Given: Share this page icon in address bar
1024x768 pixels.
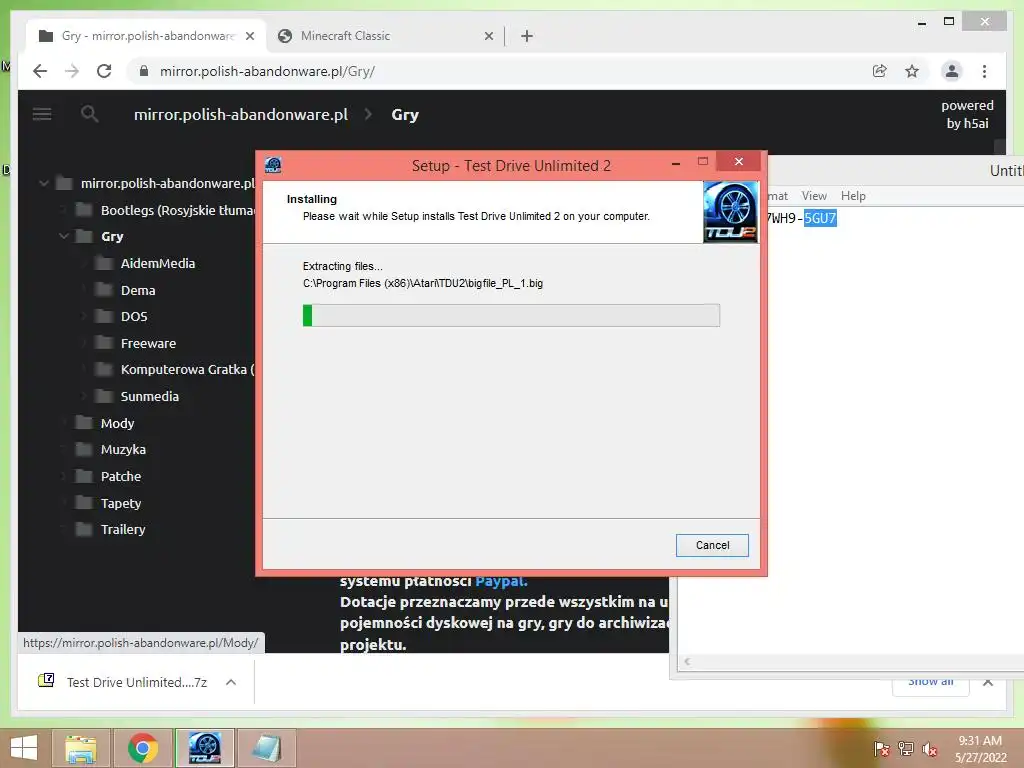Looking at the screenshot, I should [x=880, y=71].
